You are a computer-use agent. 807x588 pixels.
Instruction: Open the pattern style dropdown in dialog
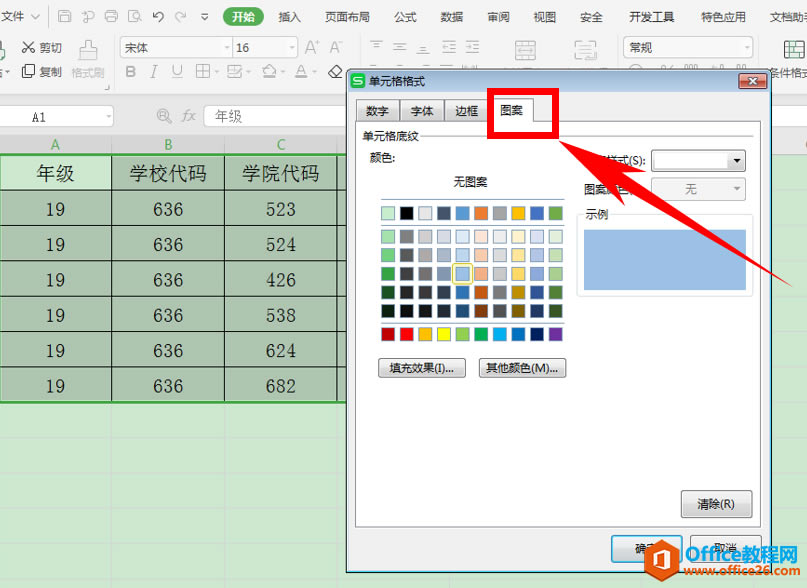[736, 161]
